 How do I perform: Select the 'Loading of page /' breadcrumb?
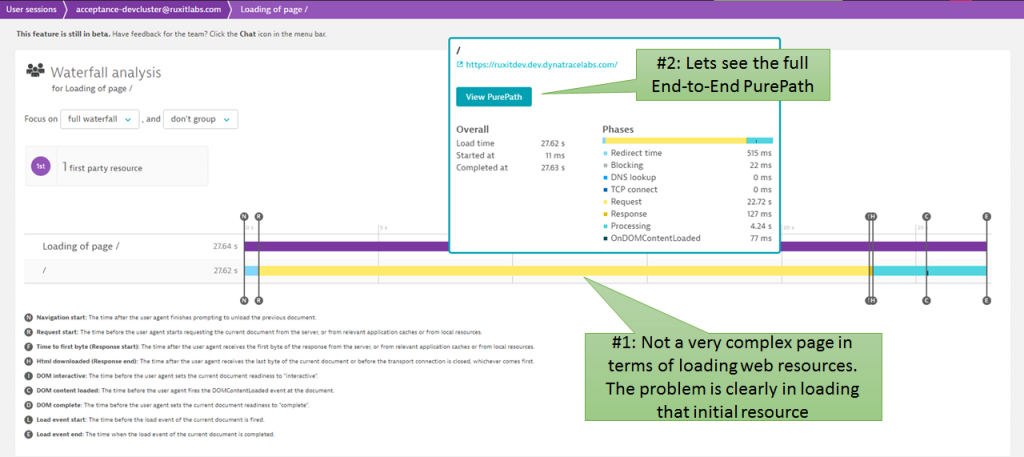pyautogui.click(x=273, y=8)
